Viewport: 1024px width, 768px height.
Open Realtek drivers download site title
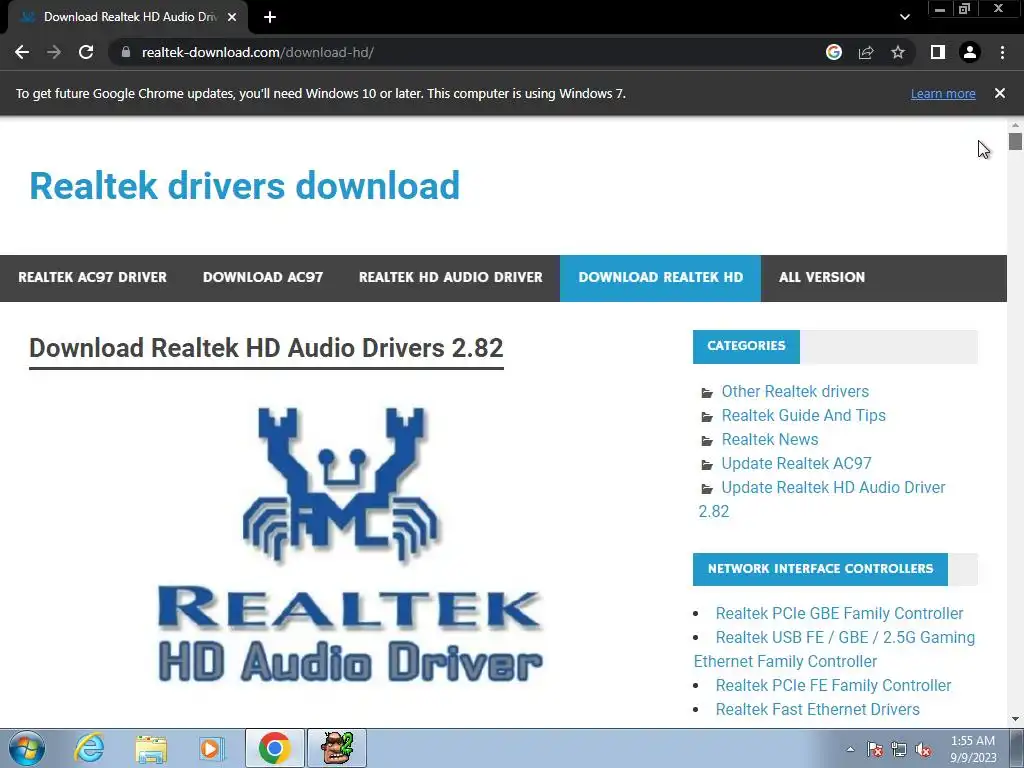click(x=244, y=185)
